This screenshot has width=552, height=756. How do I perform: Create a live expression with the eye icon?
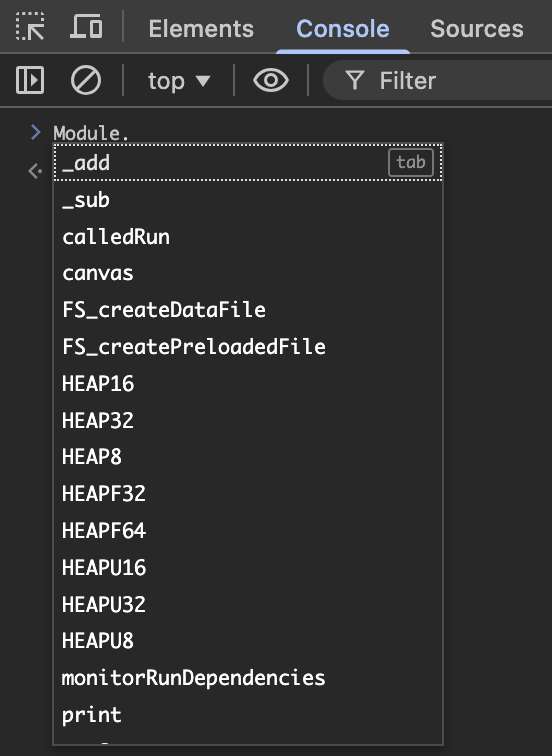coord(271,80)
